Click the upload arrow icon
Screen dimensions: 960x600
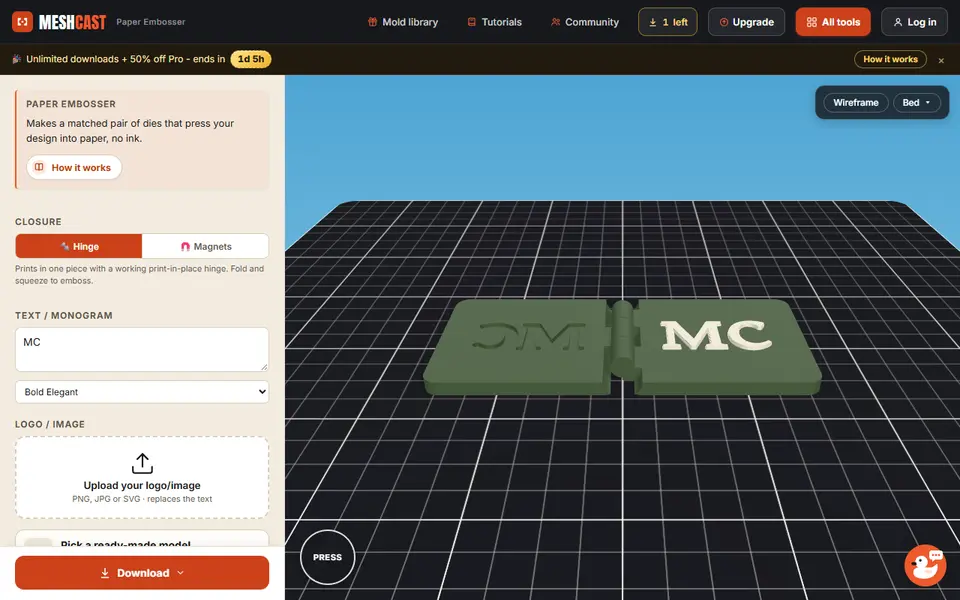[142, 463]
